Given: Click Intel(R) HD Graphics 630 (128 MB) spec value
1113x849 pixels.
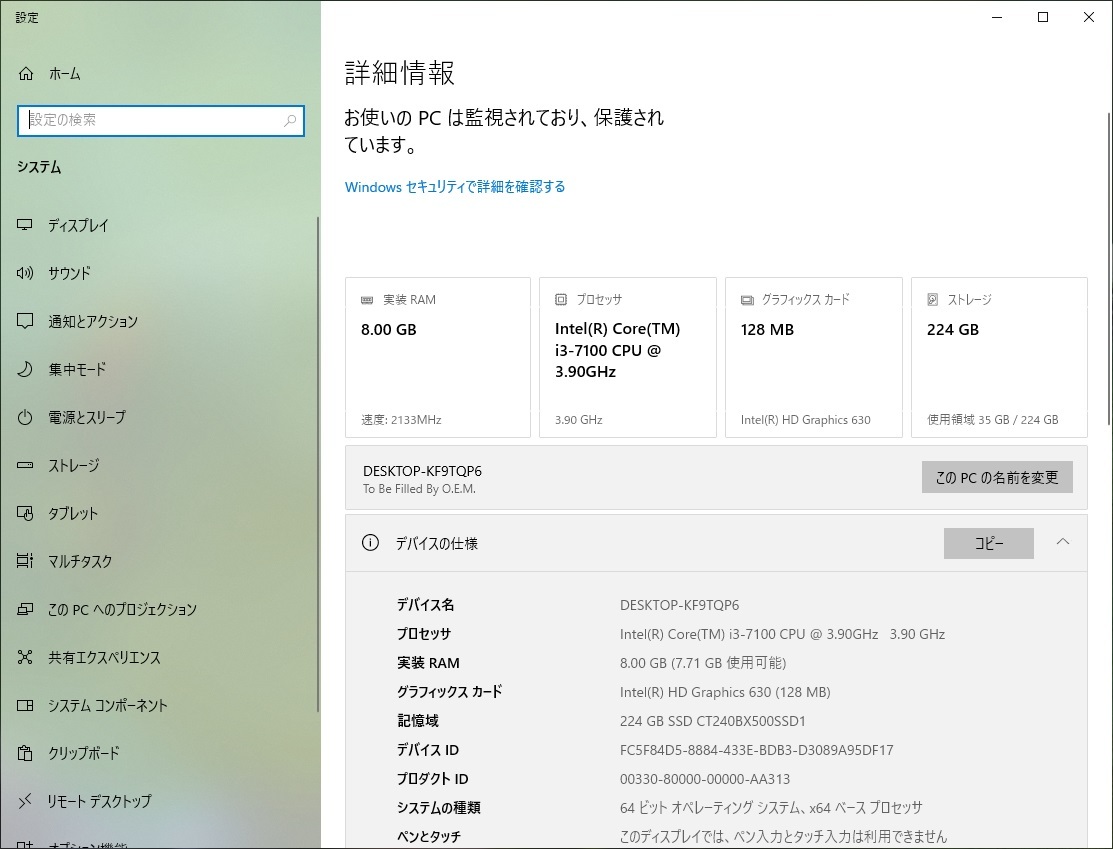Looking at the screenshot, I should 725,692.
